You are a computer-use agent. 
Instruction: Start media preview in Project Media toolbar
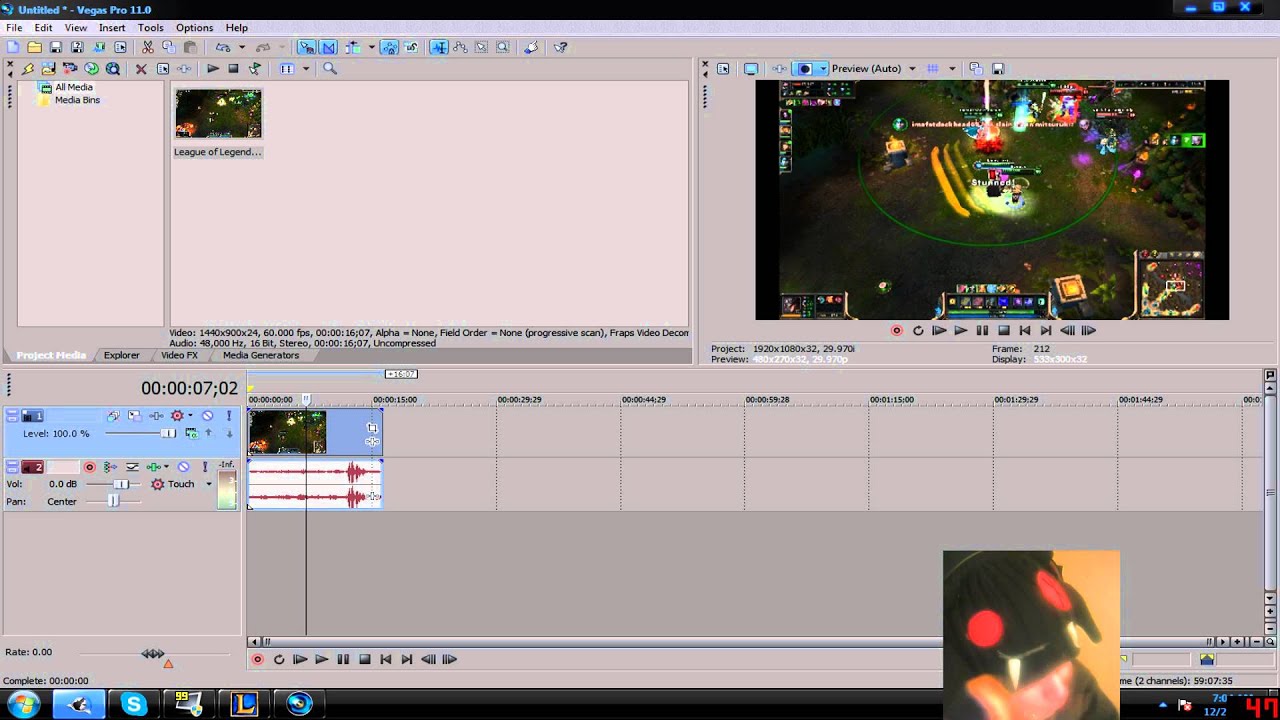pyautogui.click(x=213, y=69)
